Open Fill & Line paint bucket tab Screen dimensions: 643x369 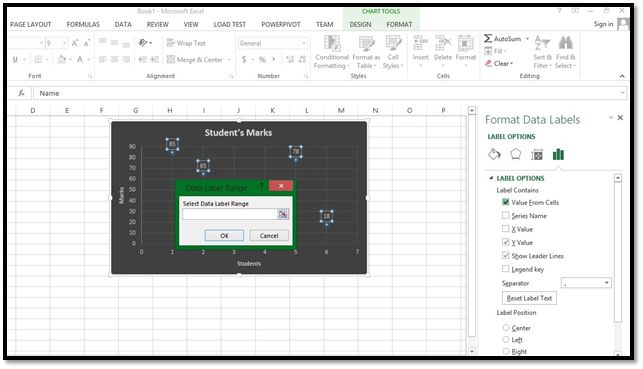494,155
